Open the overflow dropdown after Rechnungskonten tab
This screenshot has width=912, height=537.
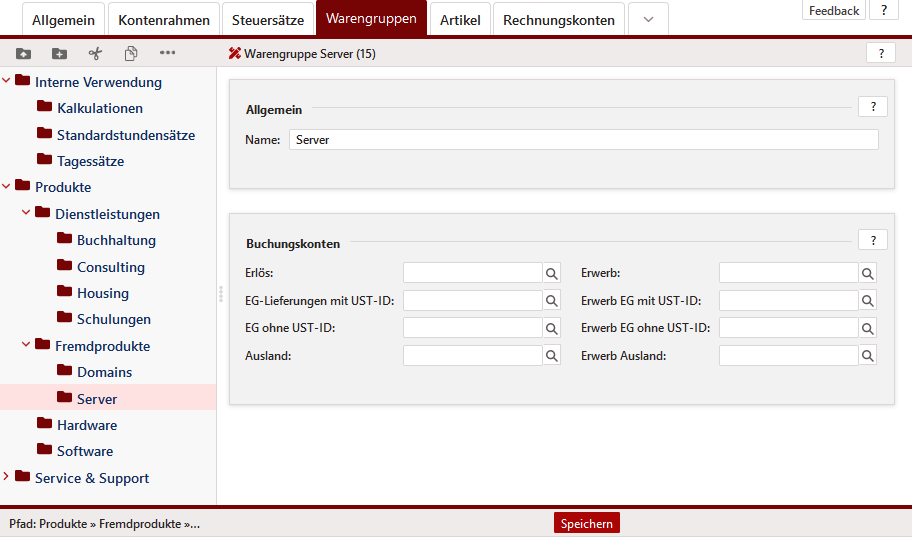tap(648, 20)
